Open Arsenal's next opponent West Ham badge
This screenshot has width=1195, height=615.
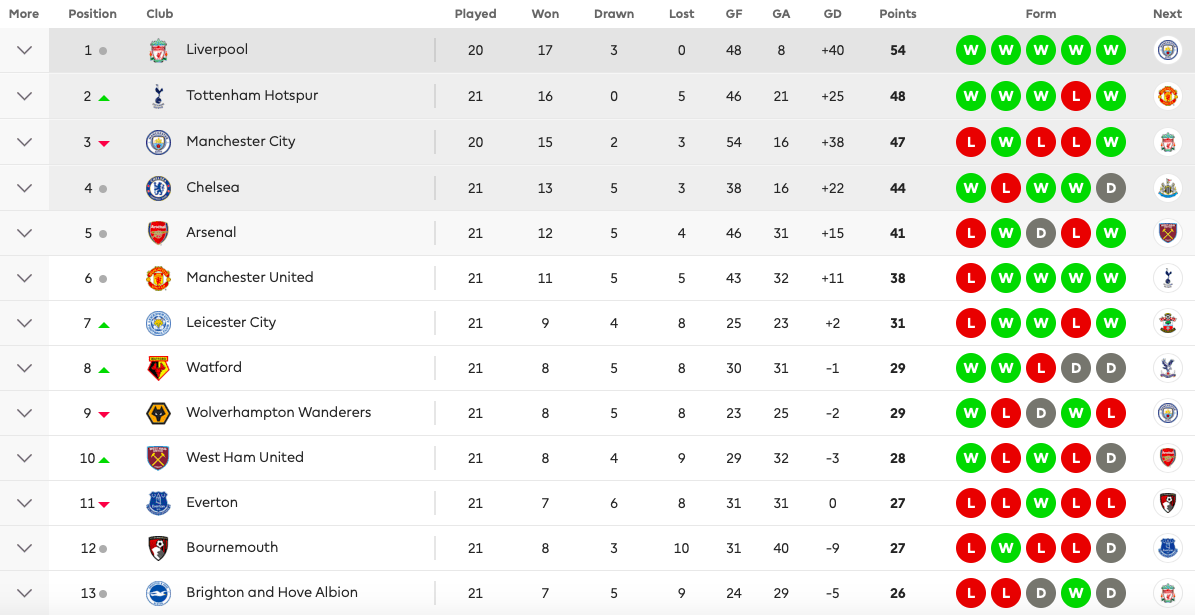point(1167,233)
